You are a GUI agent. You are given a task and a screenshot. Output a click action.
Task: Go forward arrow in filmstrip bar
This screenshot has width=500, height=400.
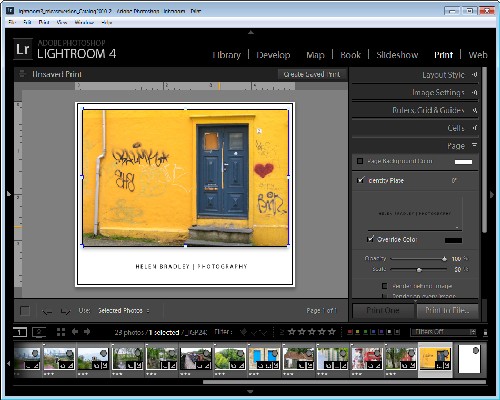pyautogui.click(x=87, y=332)
